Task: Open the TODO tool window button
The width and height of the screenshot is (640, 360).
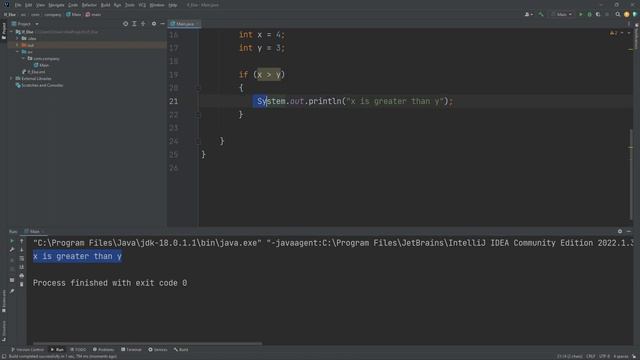Action: [x=78, y=349]
